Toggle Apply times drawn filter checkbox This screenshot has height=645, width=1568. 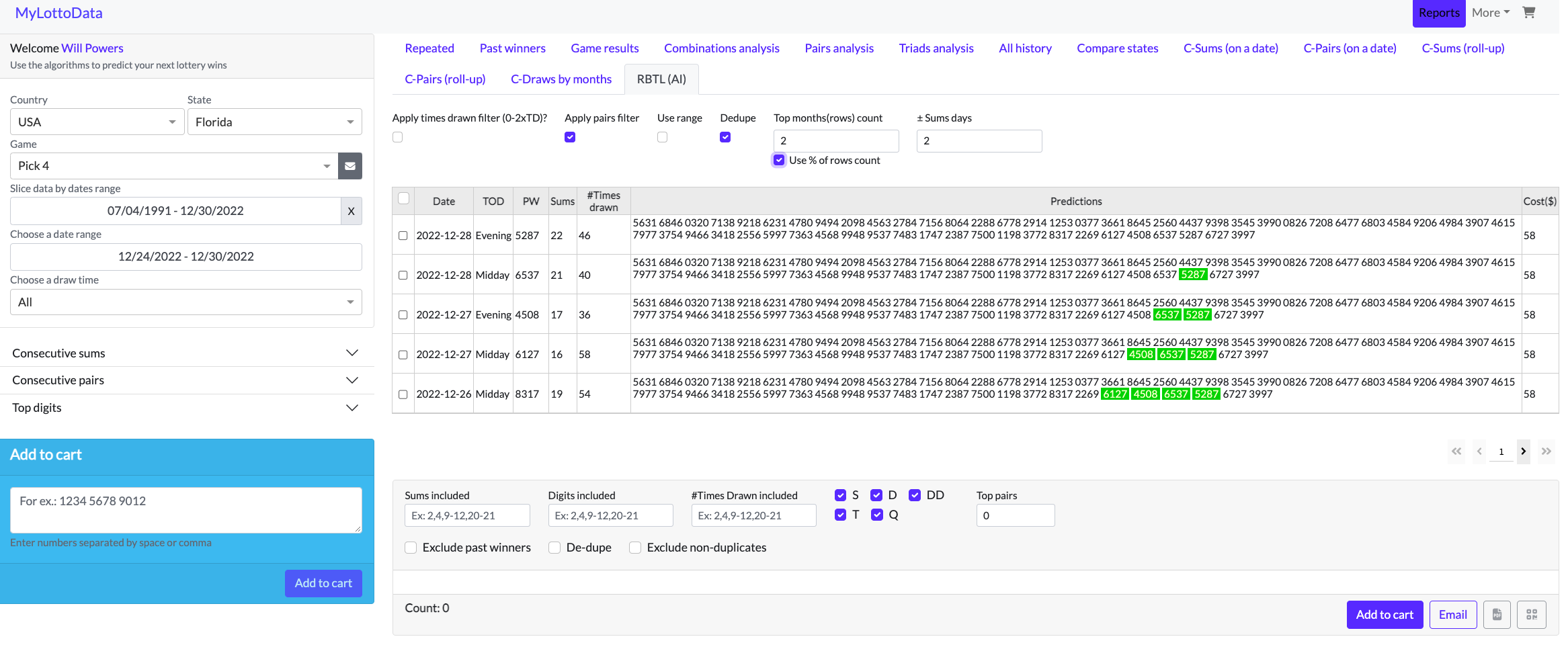tap(398, 137)
